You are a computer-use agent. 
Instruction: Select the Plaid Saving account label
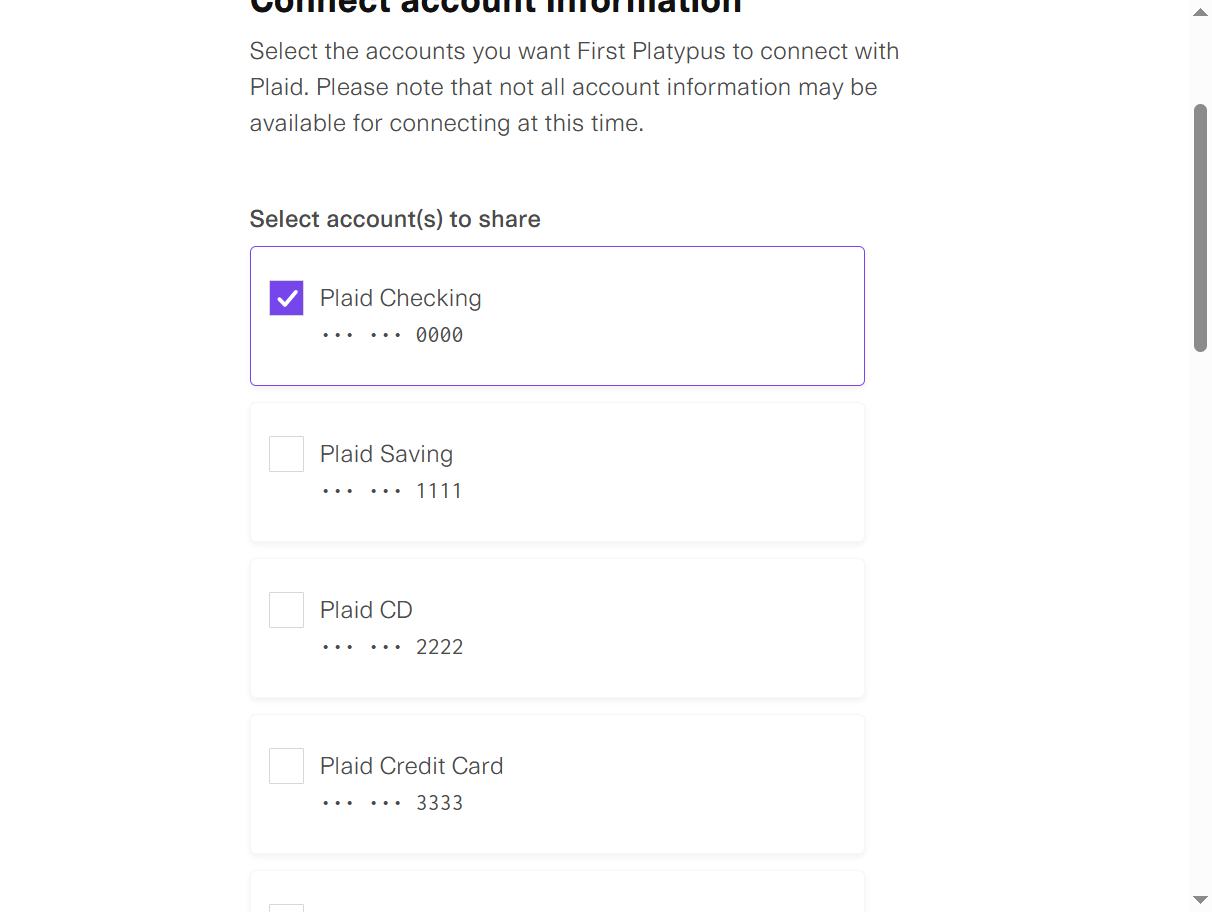point(386,454)
